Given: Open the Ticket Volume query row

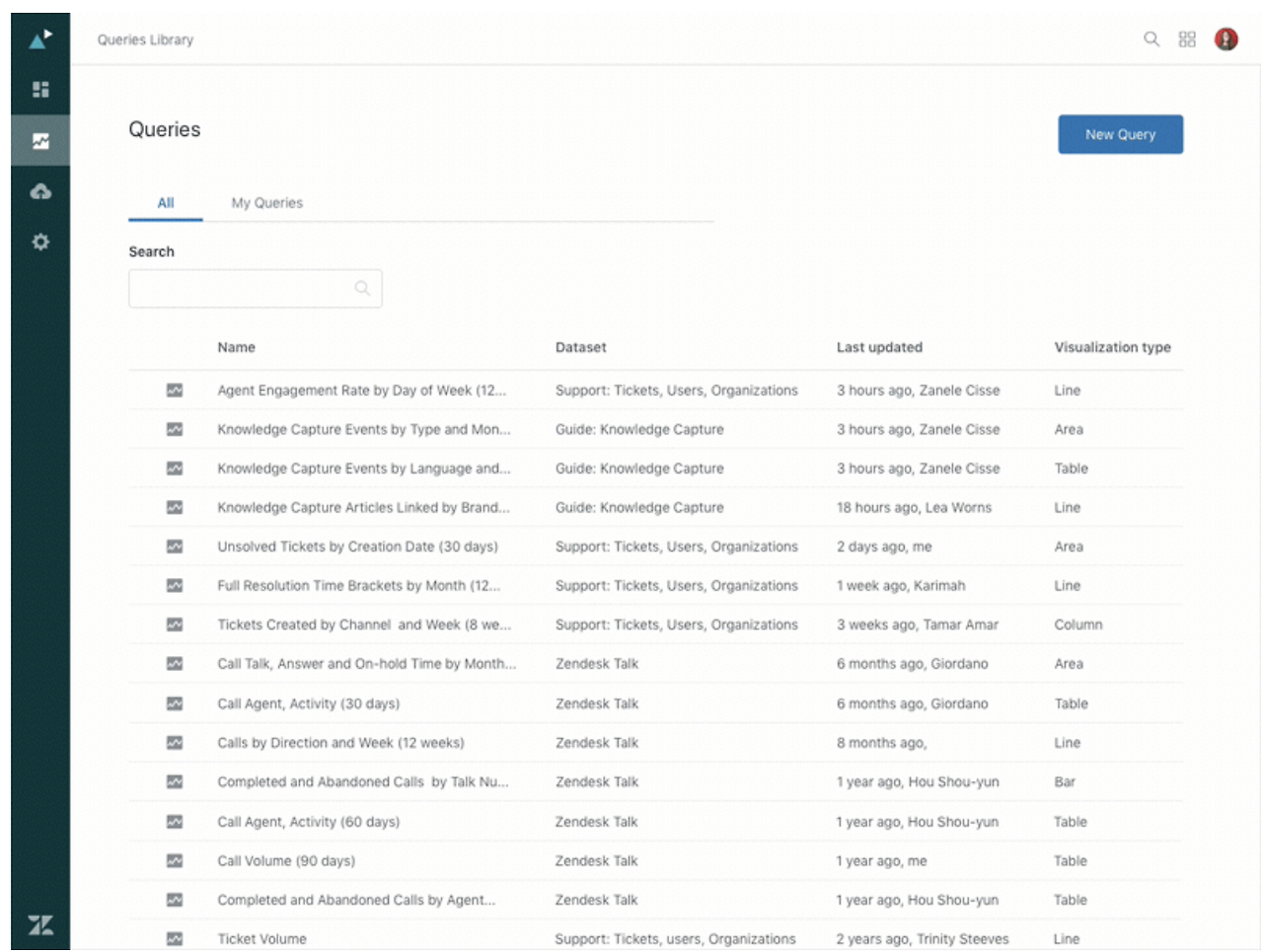Looking at the screenshot, I should [656, 939].
